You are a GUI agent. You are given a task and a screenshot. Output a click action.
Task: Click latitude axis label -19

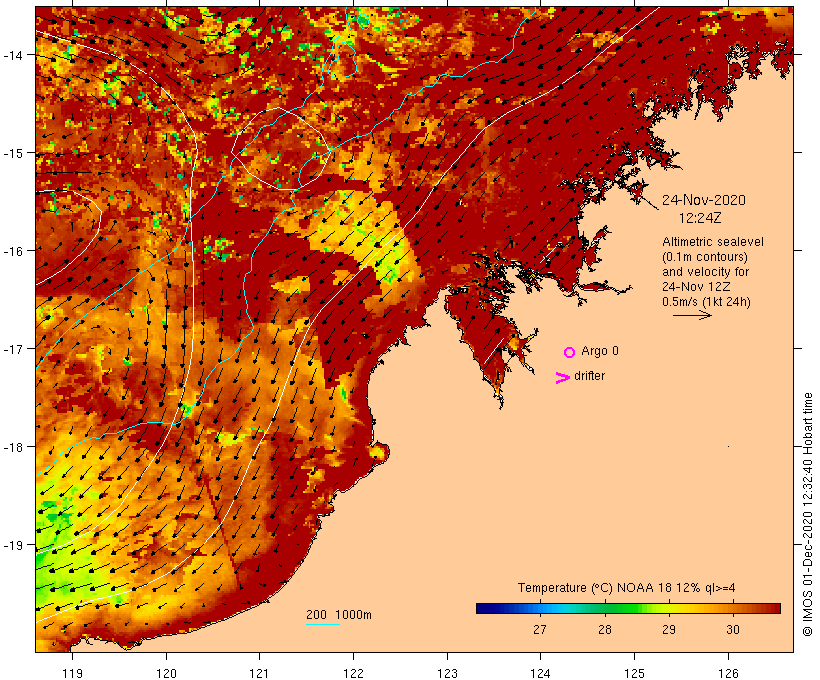12,545
